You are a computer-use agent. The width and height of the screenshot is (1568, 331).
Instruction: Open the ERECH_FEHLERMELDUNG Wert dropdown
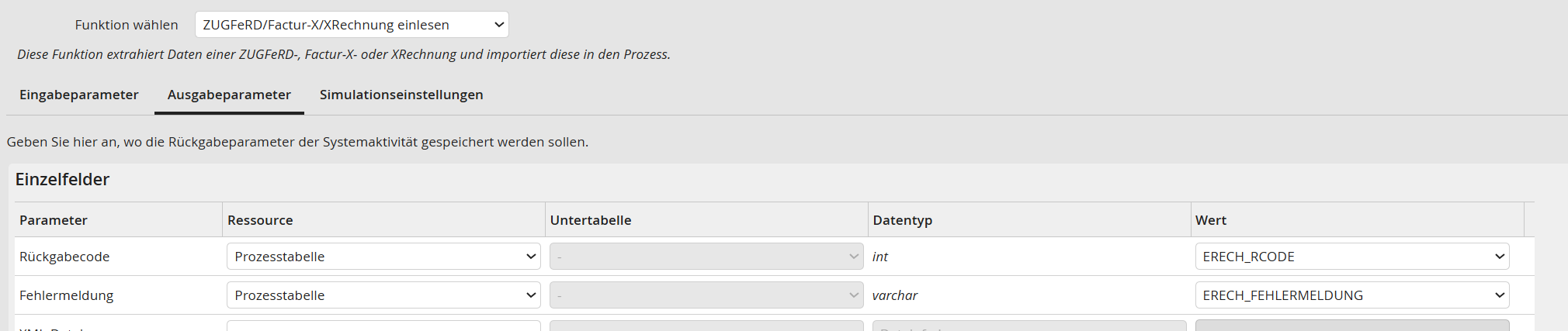click(1352, 295)
